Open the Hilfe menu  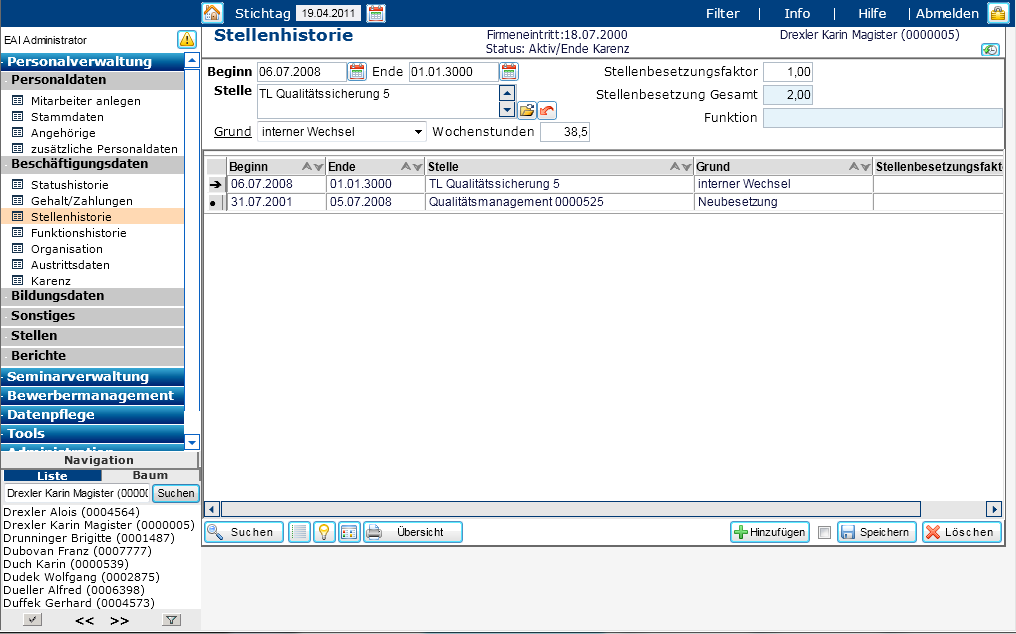click(x=872, y=14)
